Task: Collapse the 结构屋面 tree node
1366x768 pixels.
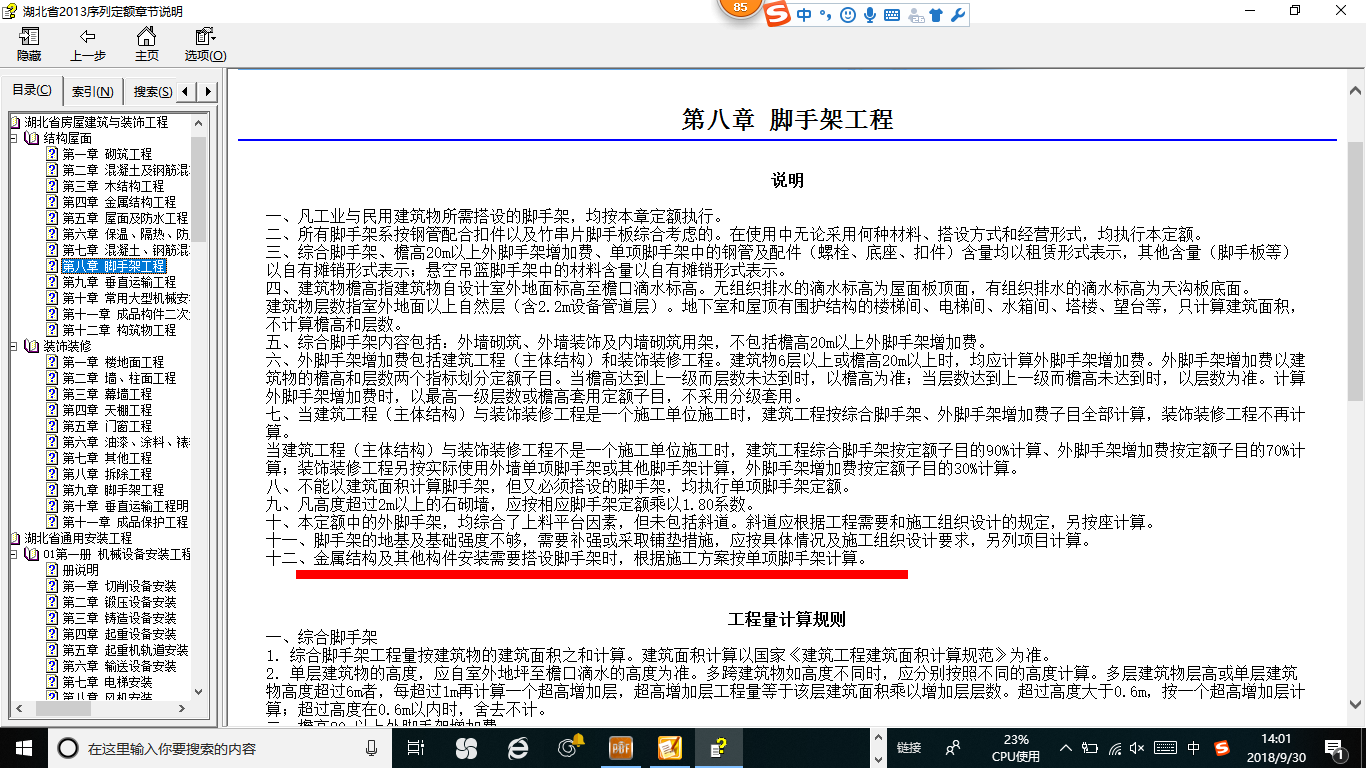Action: tap(15, 138)
